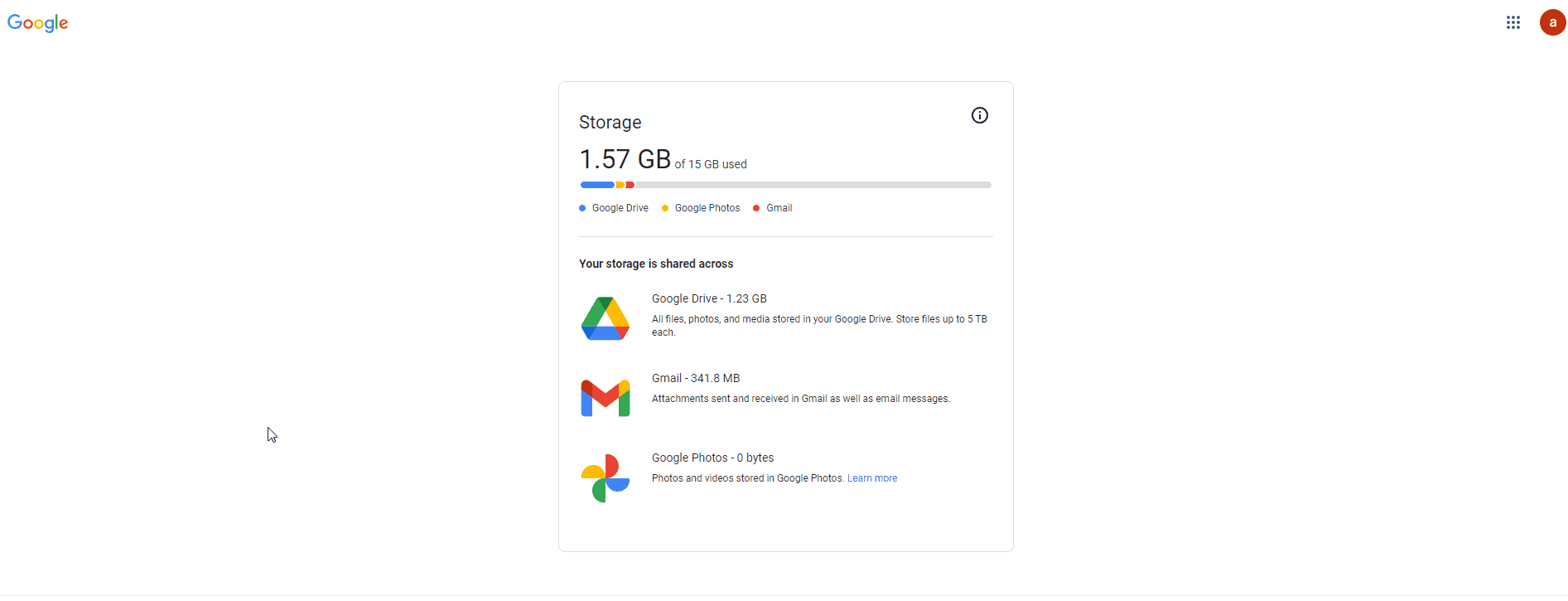Open the account profile avatar
The height and width of the screenshot is (601, 1568).
(x=1552, y=22)
